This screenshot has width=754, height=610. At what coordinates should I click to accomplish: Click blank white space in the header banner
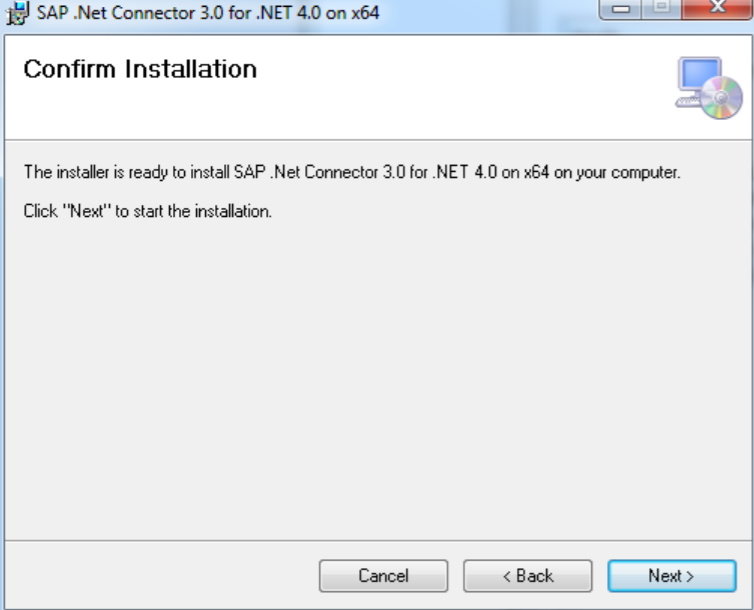[x=450, y=90]
